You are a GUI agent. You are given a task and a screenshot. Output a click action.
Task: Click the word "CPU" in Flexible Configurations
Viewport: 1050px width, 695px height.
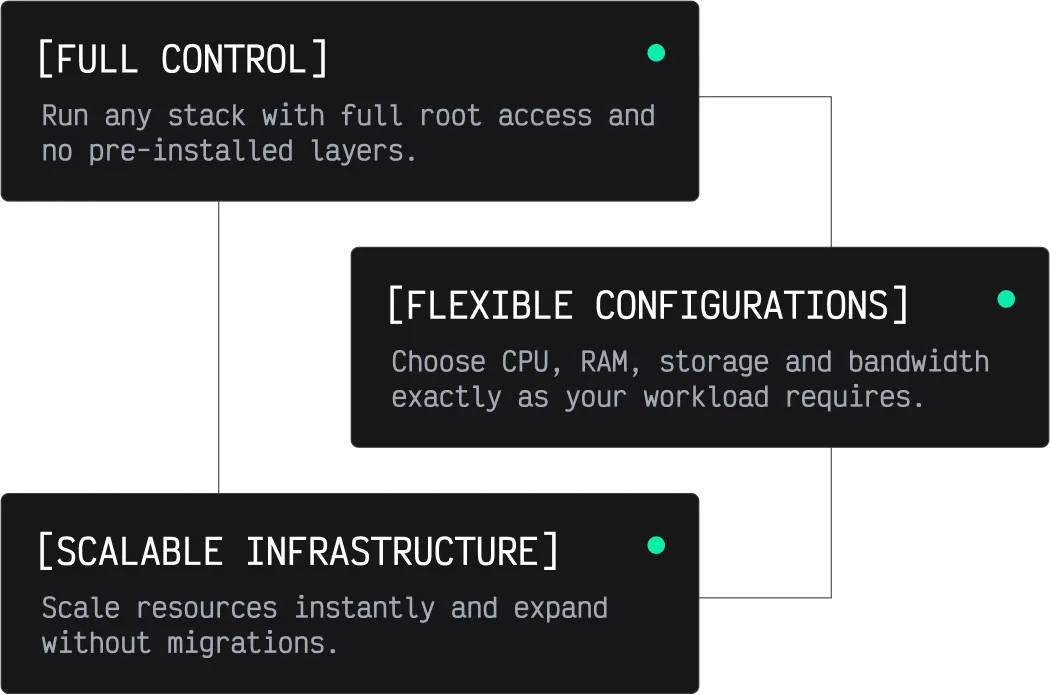[x=525, y=362]
